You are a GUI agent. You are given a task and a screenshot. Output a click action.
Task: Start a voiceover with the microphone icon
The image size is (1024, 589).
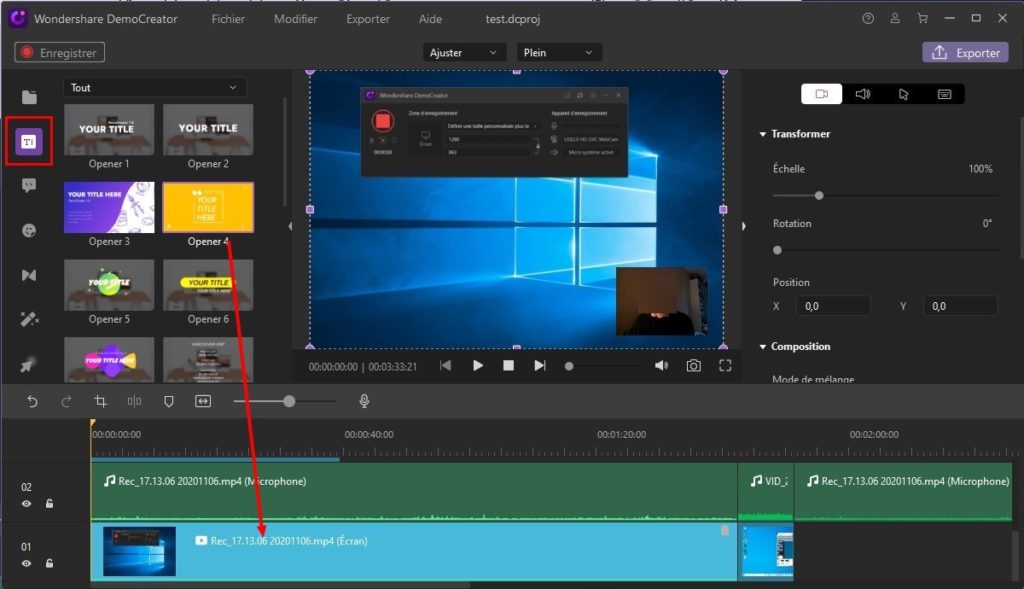[364, 401]
